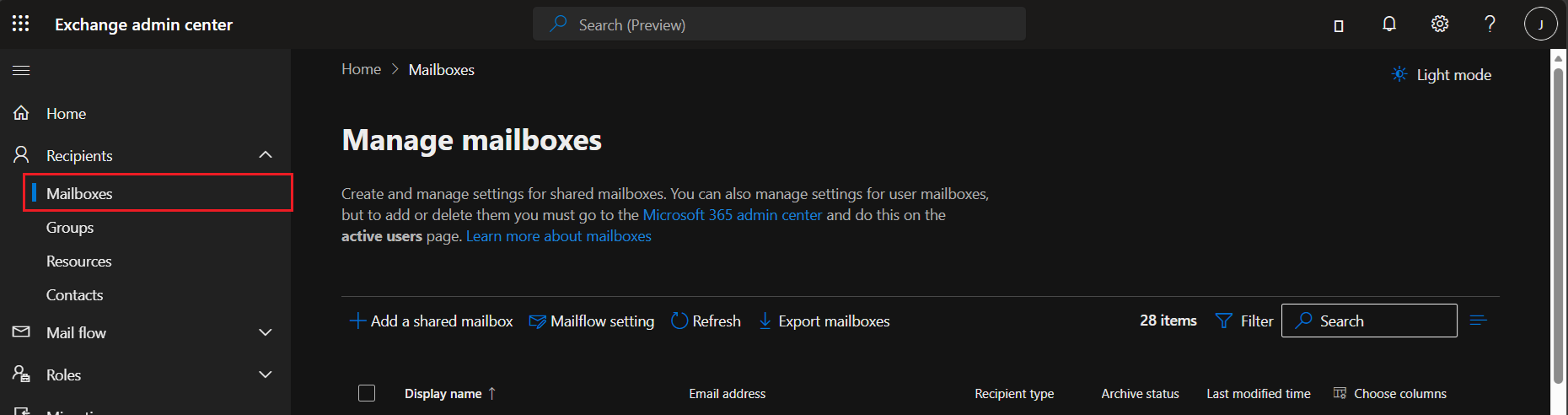1568x415 pixels.
Task: Click the magnifier in mailbox search box
Action: pos(1304,321)
